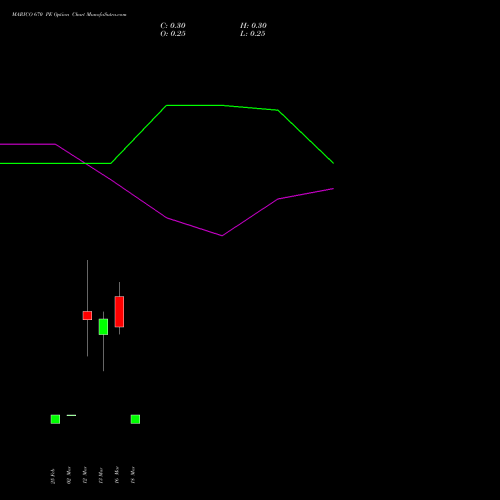
Task: Click the green square marker above 18 Mar
Action: (135, 419)
